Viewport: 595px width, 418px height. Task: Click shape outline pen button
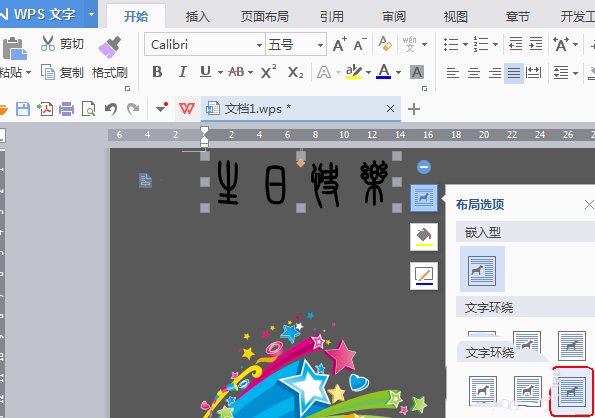[424, 276]
